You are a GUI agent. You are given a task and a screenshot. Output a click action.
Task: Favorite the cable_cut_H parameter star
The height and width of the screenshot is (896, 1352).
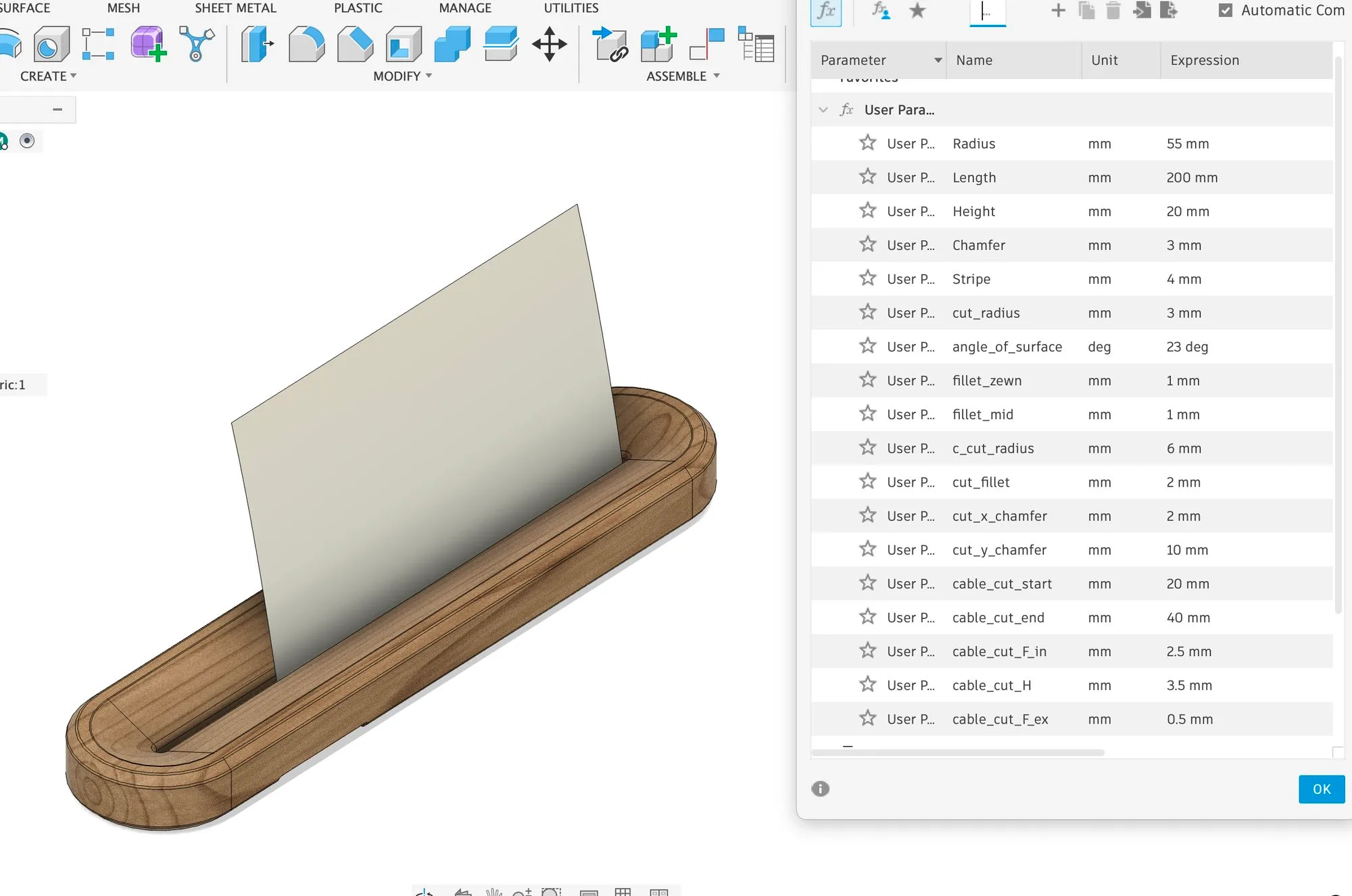coord(868,685)
